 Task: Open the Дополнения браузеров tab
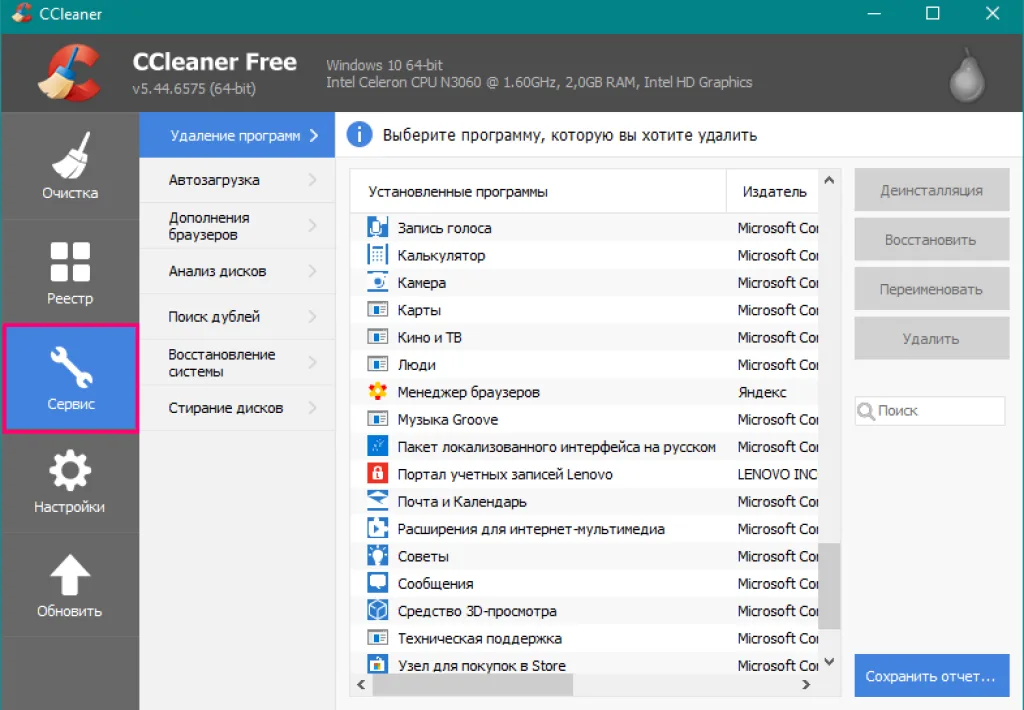click(237, 226)
